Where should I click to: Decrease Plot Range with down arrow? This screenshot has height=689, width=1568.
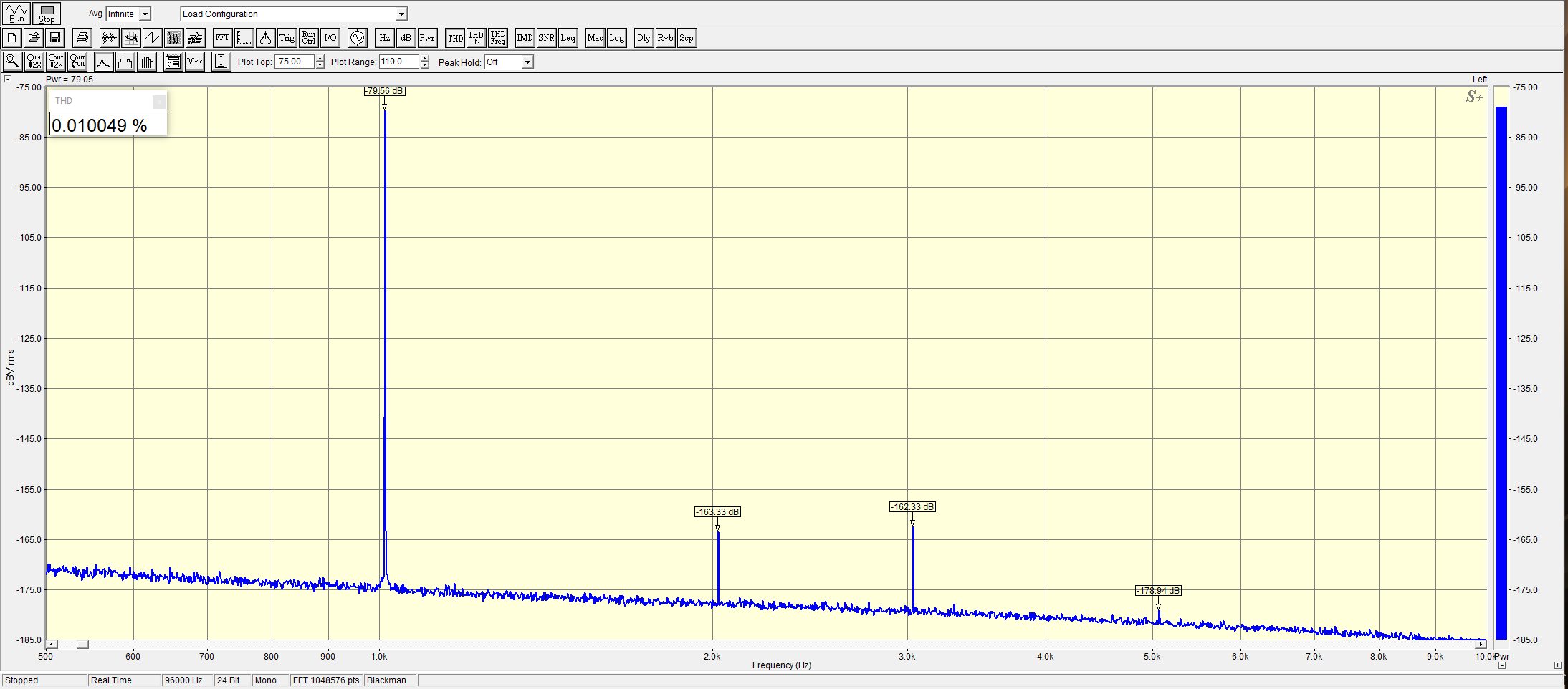point(424,65)
